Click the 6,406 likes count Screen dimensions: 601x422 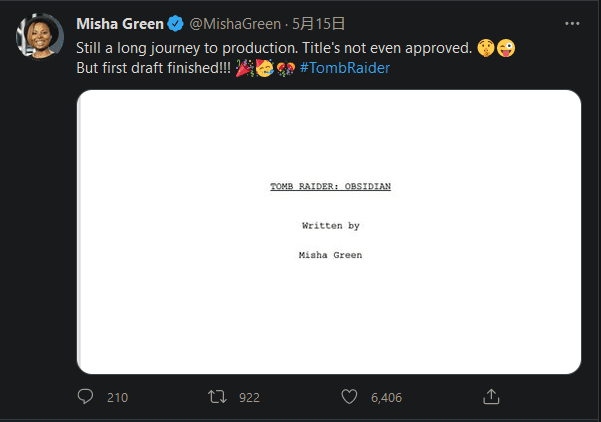(x=386, y=397)
